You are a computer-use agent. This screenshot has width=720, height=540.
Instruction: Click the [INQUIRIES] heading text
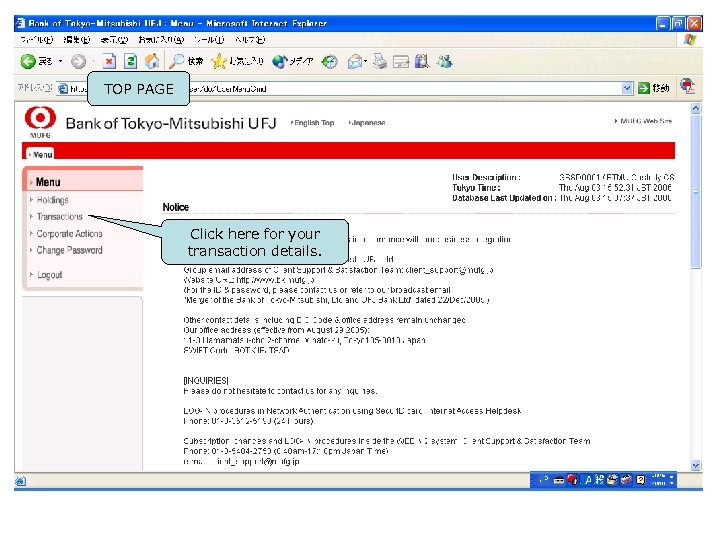point(206,380)
